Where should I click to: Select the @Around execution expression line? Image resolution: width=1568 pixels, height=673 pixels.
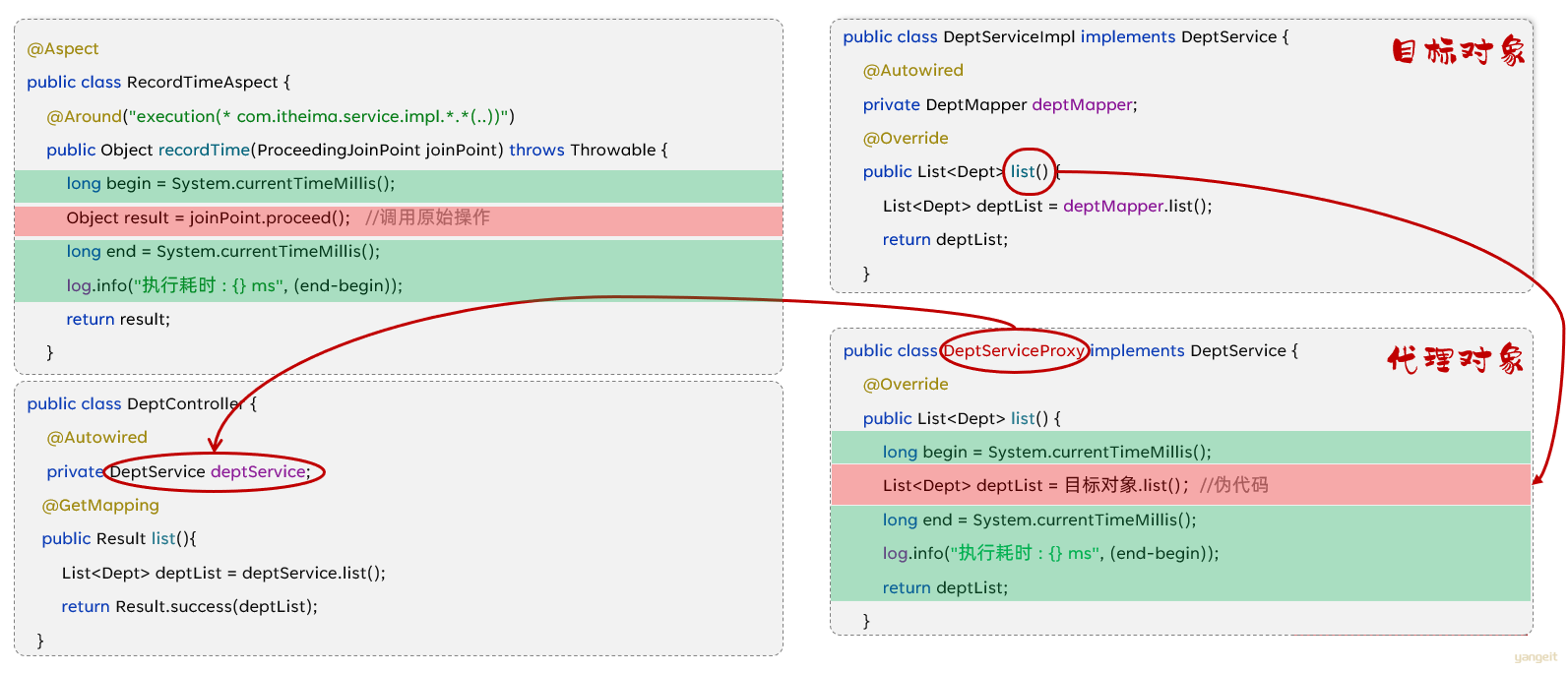point(281,116)
